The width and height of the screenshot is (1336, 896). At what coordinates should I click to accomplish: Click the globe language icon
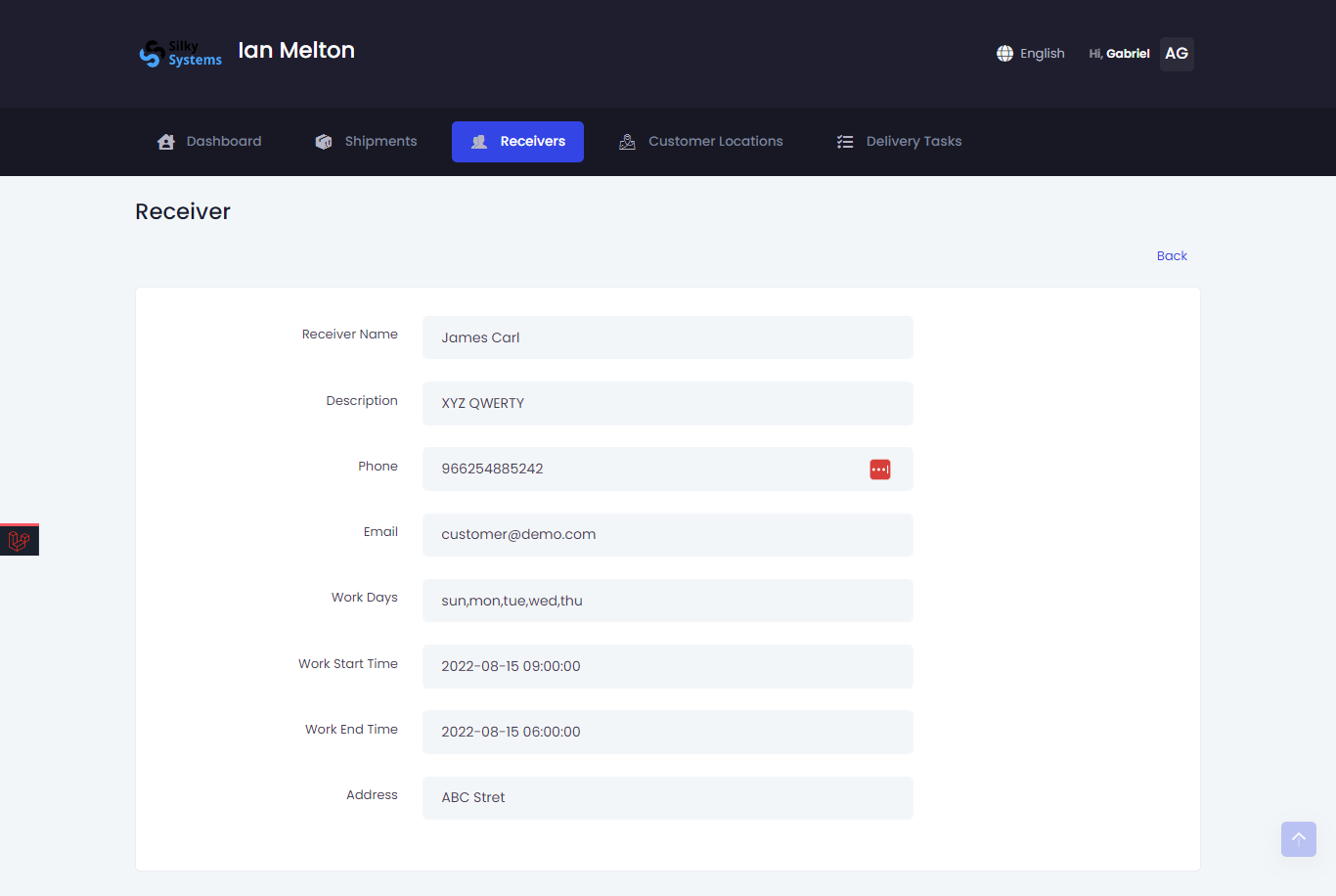1004,54
